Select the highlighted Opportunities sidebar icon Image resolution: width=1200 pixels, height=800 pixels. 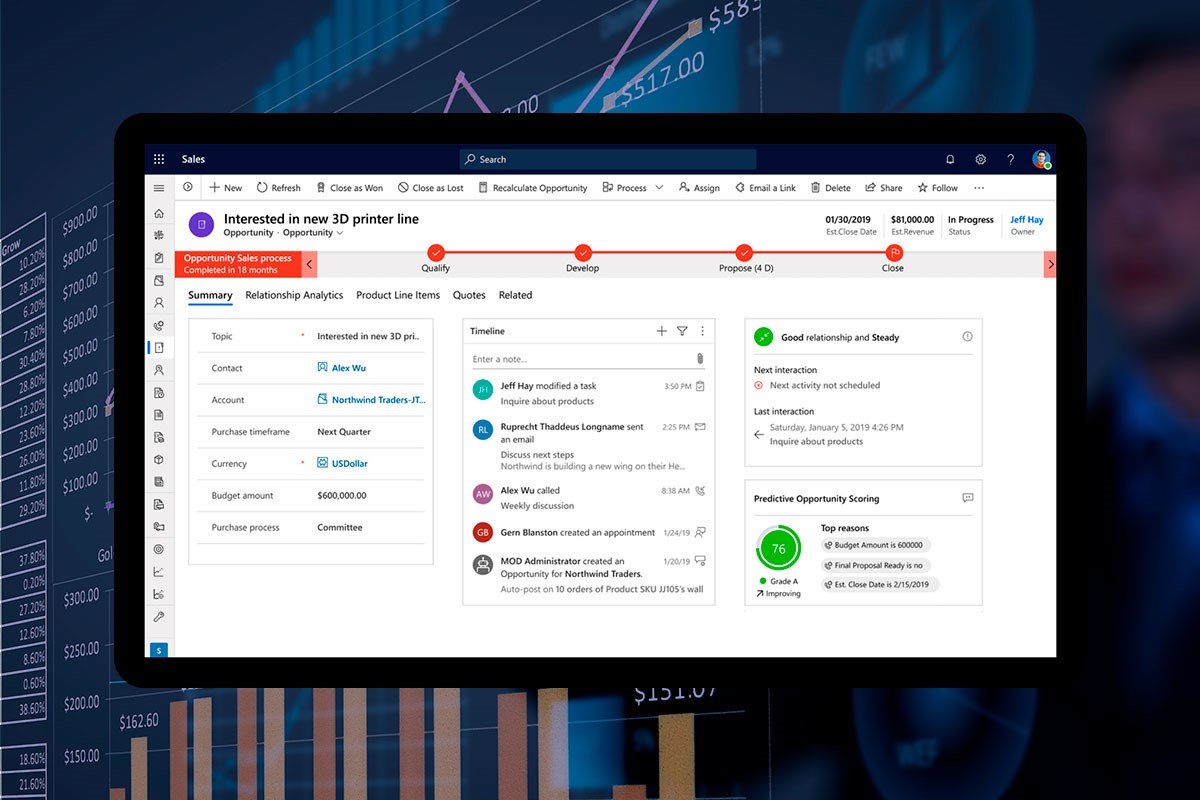(x=159, y=348)
